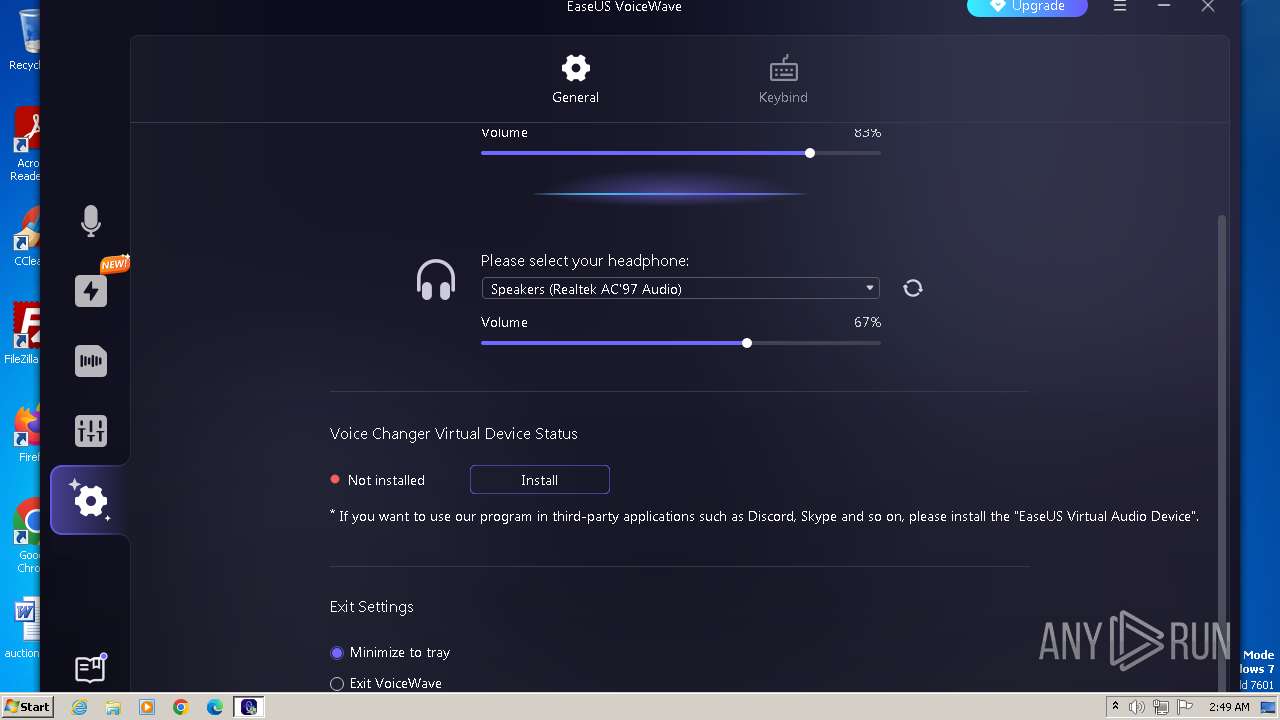Switch to the Keybind tab
This screenshot has height=720, width=1280.
tap(783, 79)
